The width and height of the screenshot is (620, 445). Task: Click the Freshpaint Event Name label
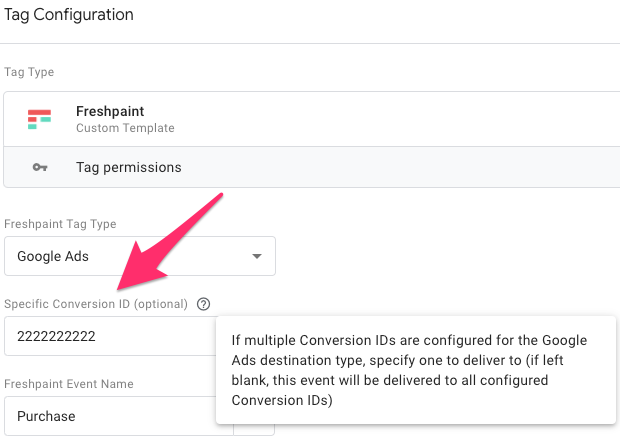coord(69,384)
